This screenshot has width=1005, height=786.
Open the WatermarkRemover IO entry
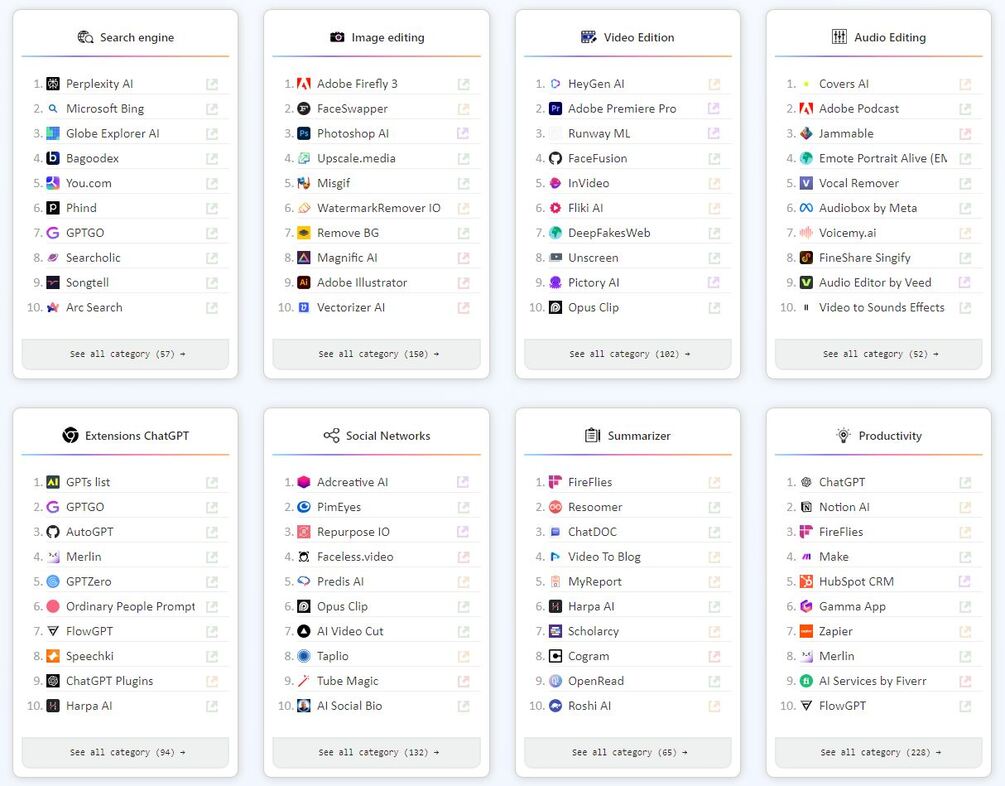click(x=377, y=208)
